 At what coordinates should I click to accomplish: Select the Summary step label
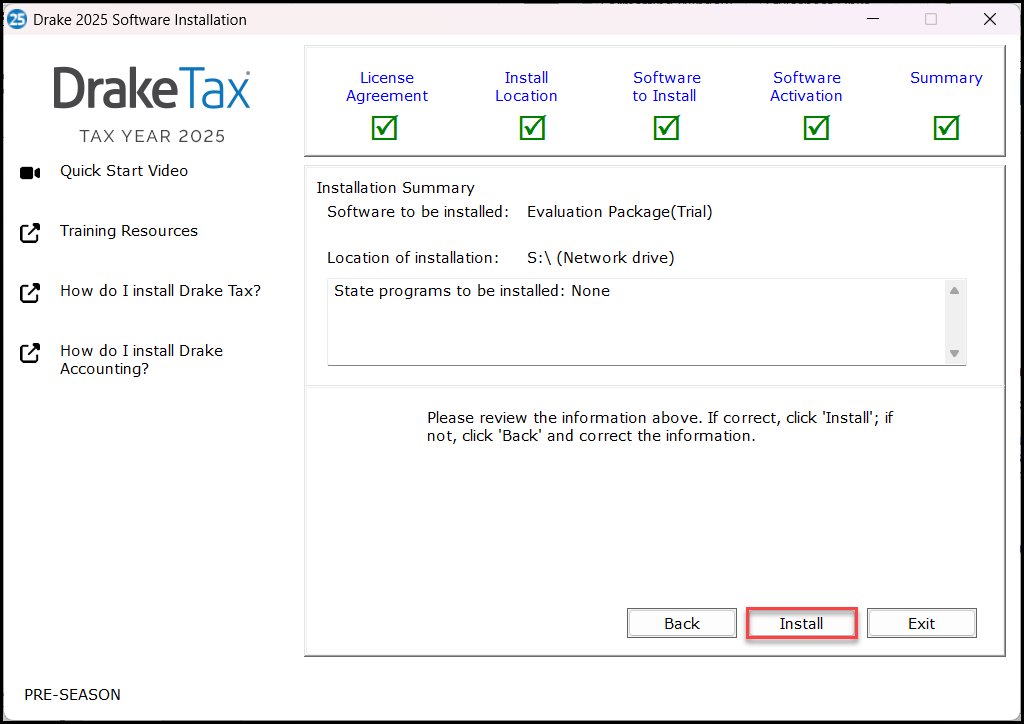(946, 77)
